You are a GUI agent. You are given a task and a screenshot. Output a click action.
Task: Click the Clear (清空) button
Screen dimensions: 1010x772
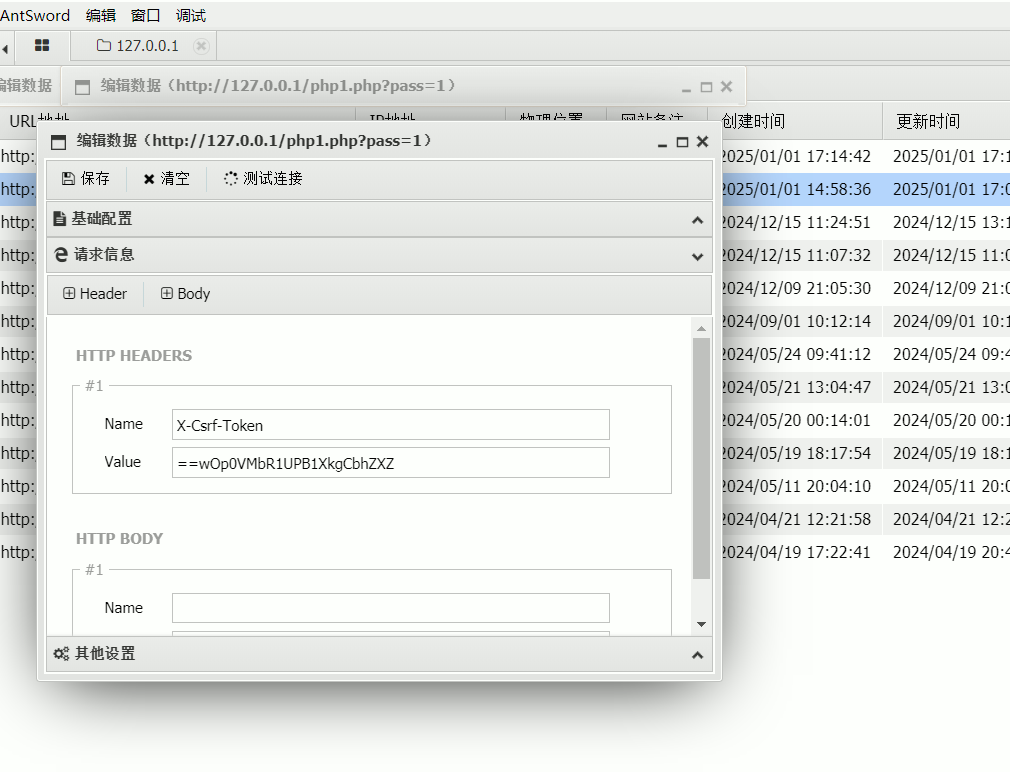click(x=166, y=179)
